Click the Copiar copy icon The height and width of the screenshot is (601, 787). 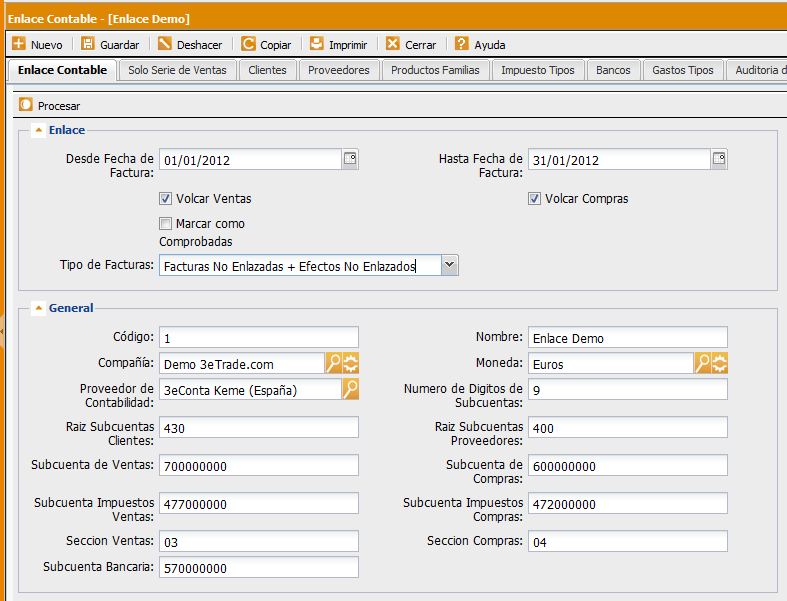(248, 44)
